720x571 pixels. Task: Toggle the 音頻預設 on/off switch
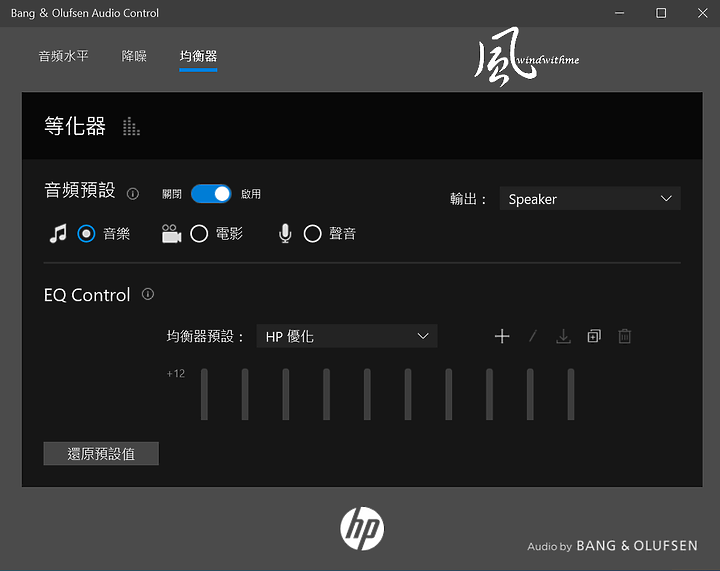click(x=211, y=194)
